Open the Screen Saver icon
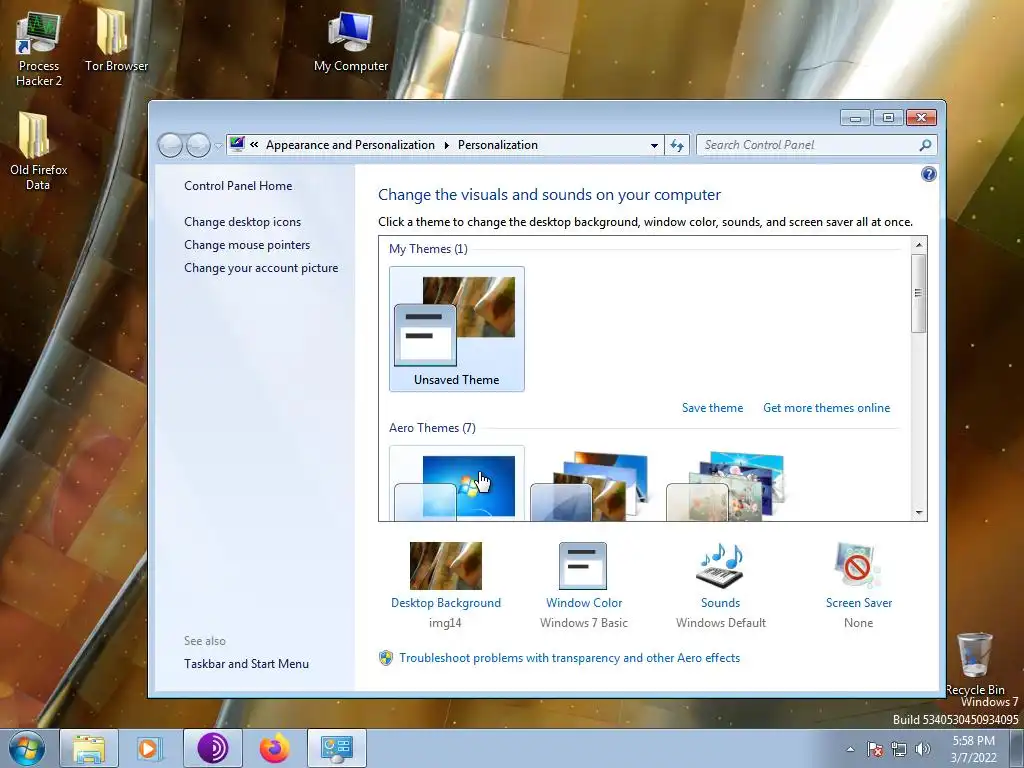Viewport: 1024px width, 768px height. (857, 566)
